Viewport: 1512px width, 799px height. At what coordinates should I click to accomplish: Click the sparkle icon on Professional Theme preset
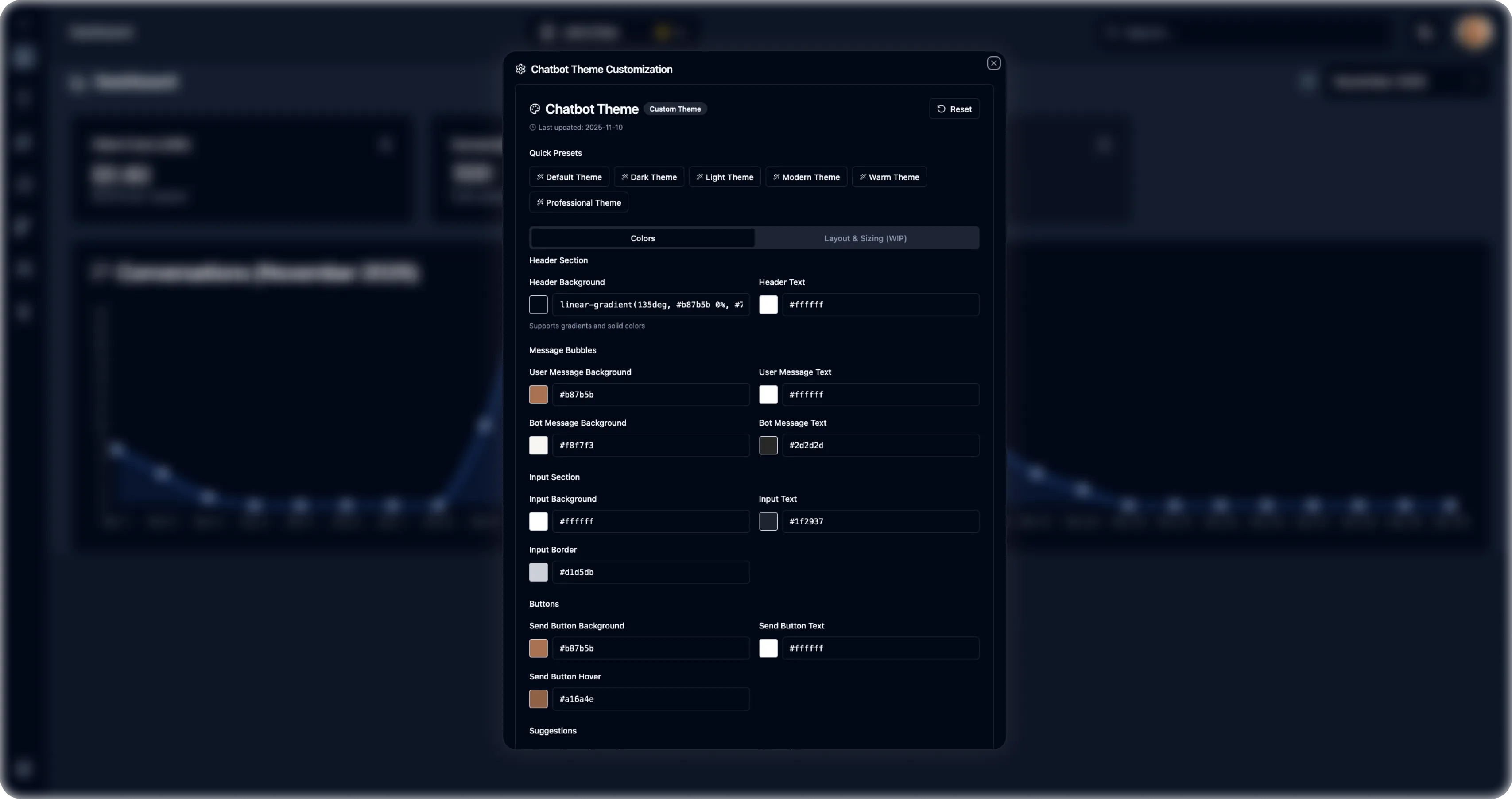click(x=540, y=202)
